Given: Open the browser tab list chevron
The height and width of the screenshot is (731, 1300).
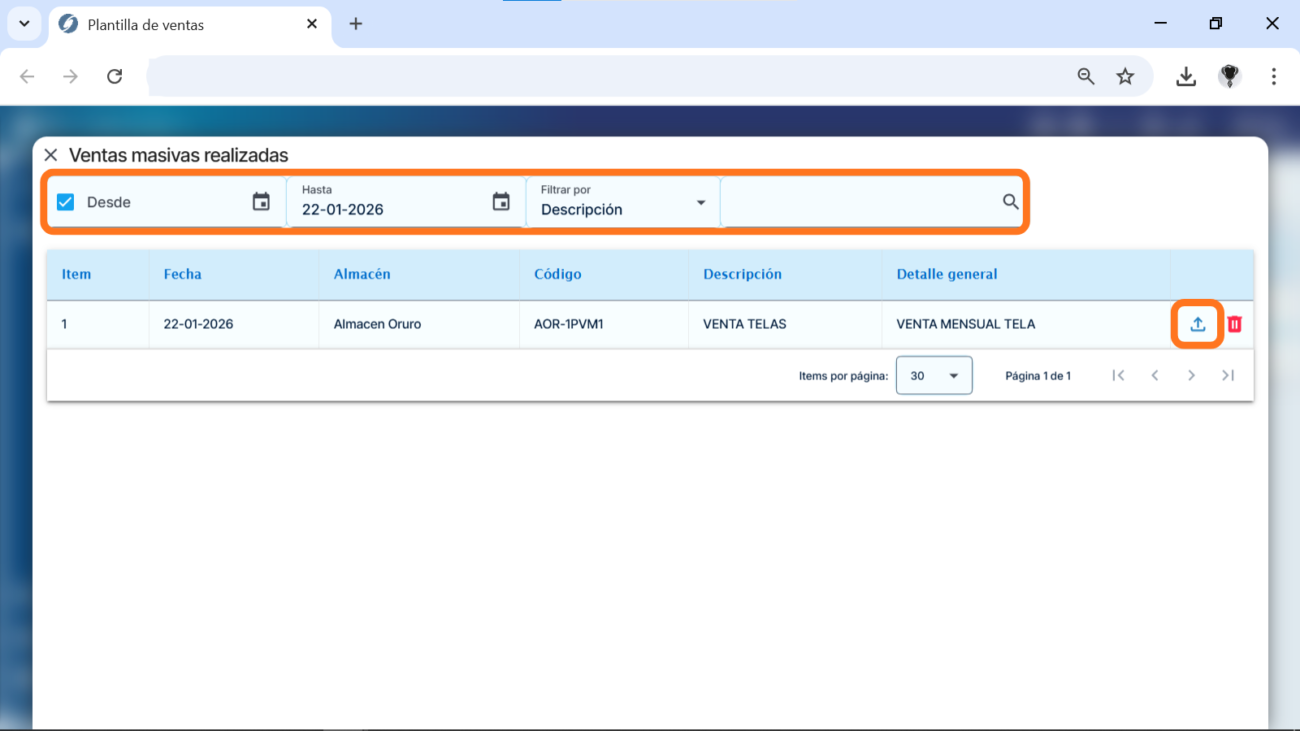Looking at the screenshot, I should 24,24.
